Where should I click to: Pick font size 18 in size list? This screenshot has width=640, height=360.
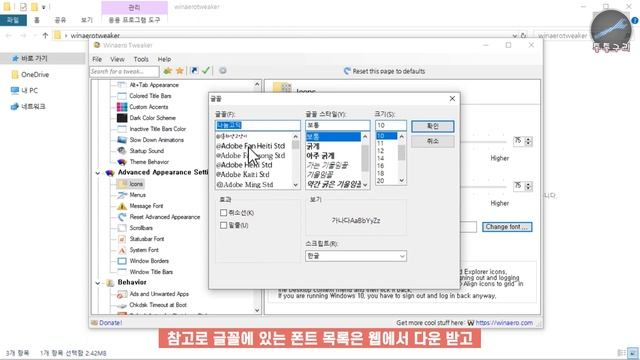click(x=380, y=173)
